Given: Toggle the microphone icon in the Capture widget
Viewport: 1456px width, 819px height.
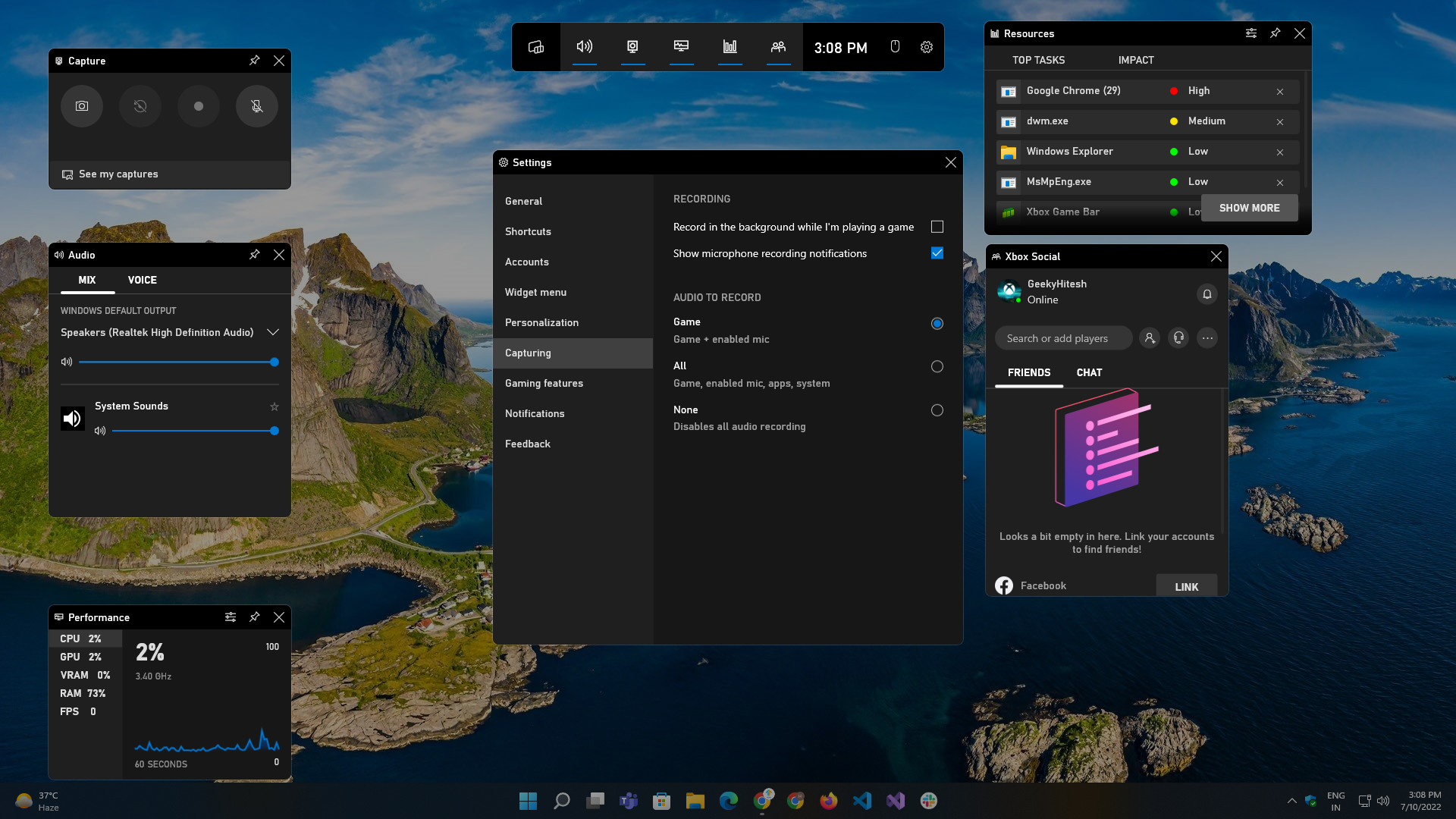Looking at the screenshot, I should pyautogui.click(x=257, y=106).
